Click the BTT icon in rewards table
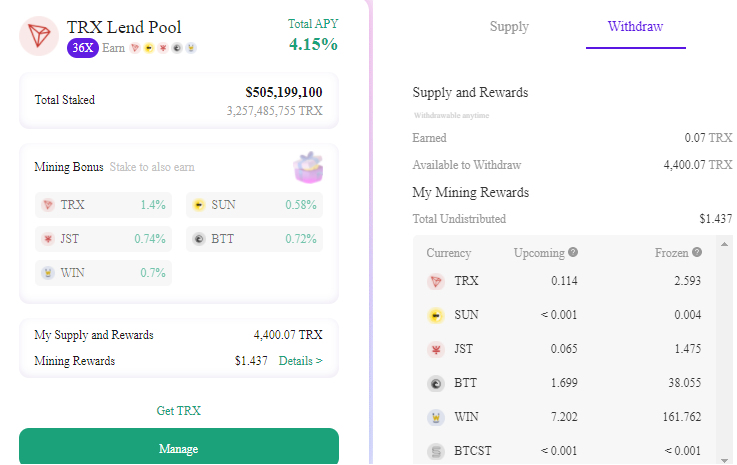Viewport: 737px width, 465px height. point(436,384)
